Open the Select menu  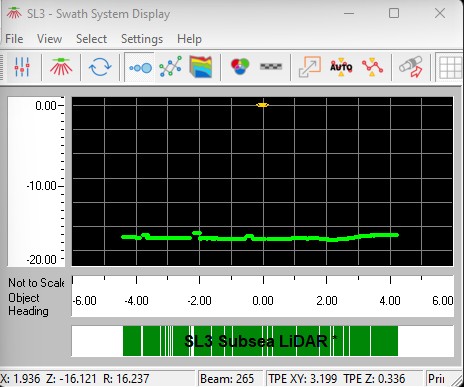coord(91,39)
